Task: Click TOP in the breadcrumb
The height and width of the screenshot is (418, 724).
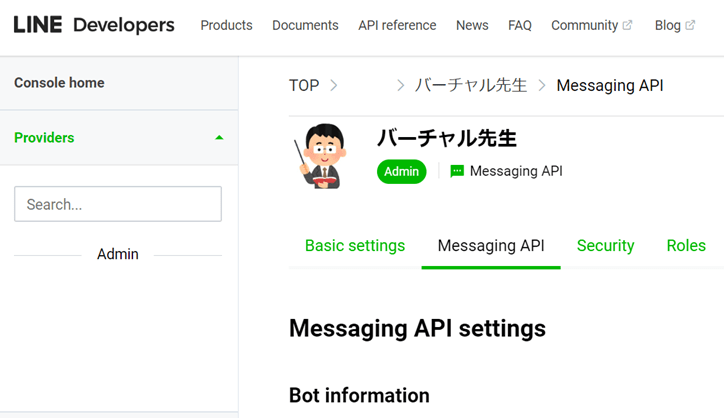Action: (304, 85)
